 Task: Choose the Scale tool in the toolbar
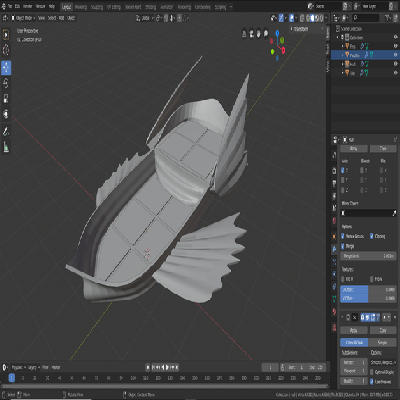pos(6,99)
